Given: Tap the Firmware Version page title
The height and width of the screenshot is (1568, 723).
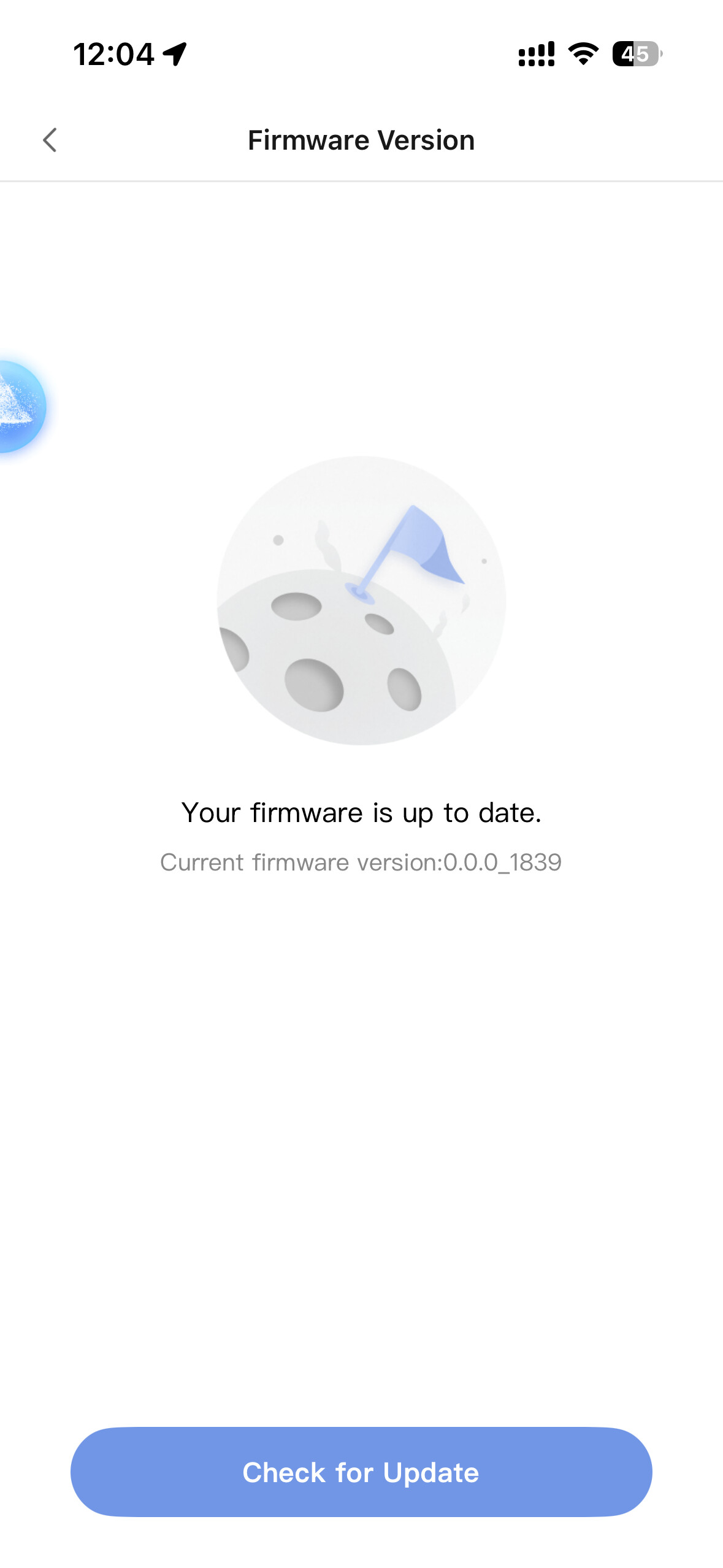Looking at the screenshot, I should (x=361, y=140).
